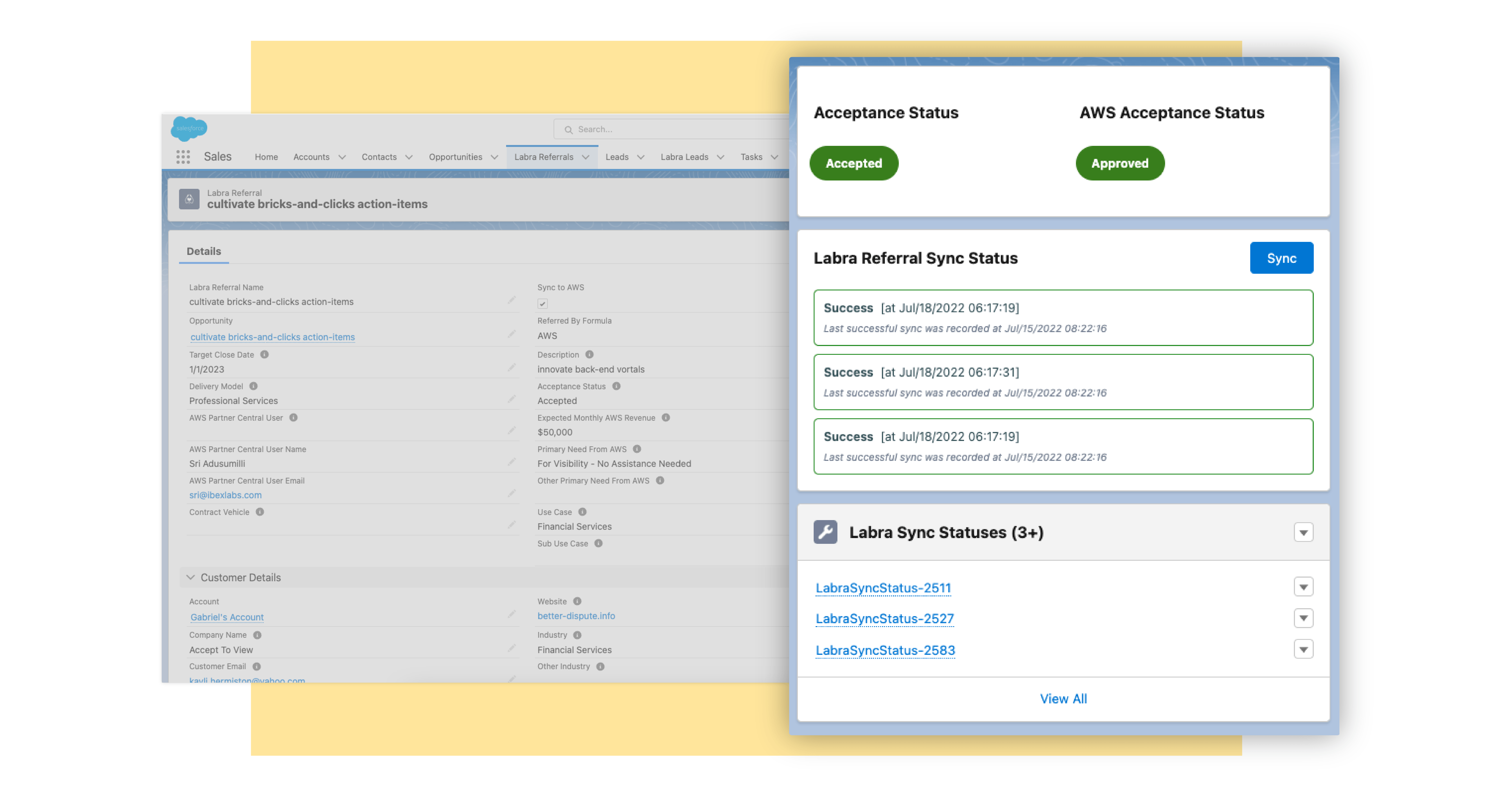This screenshot has width=1502, height=812.
Task: Click info icon next to Use Case
Action: click(582, 512)
